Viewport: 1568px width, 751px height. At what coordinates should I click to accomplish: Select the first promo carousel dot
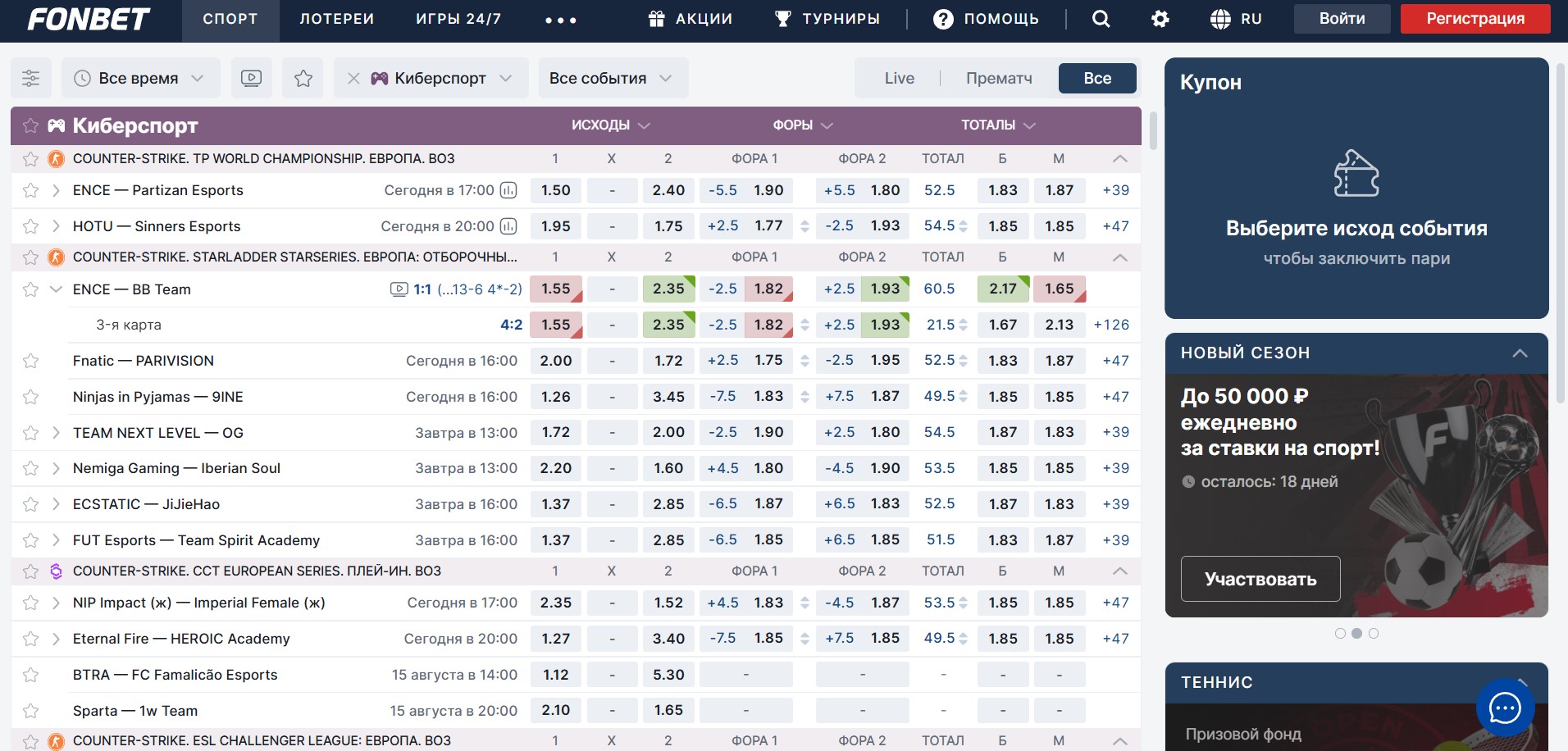1340,634
